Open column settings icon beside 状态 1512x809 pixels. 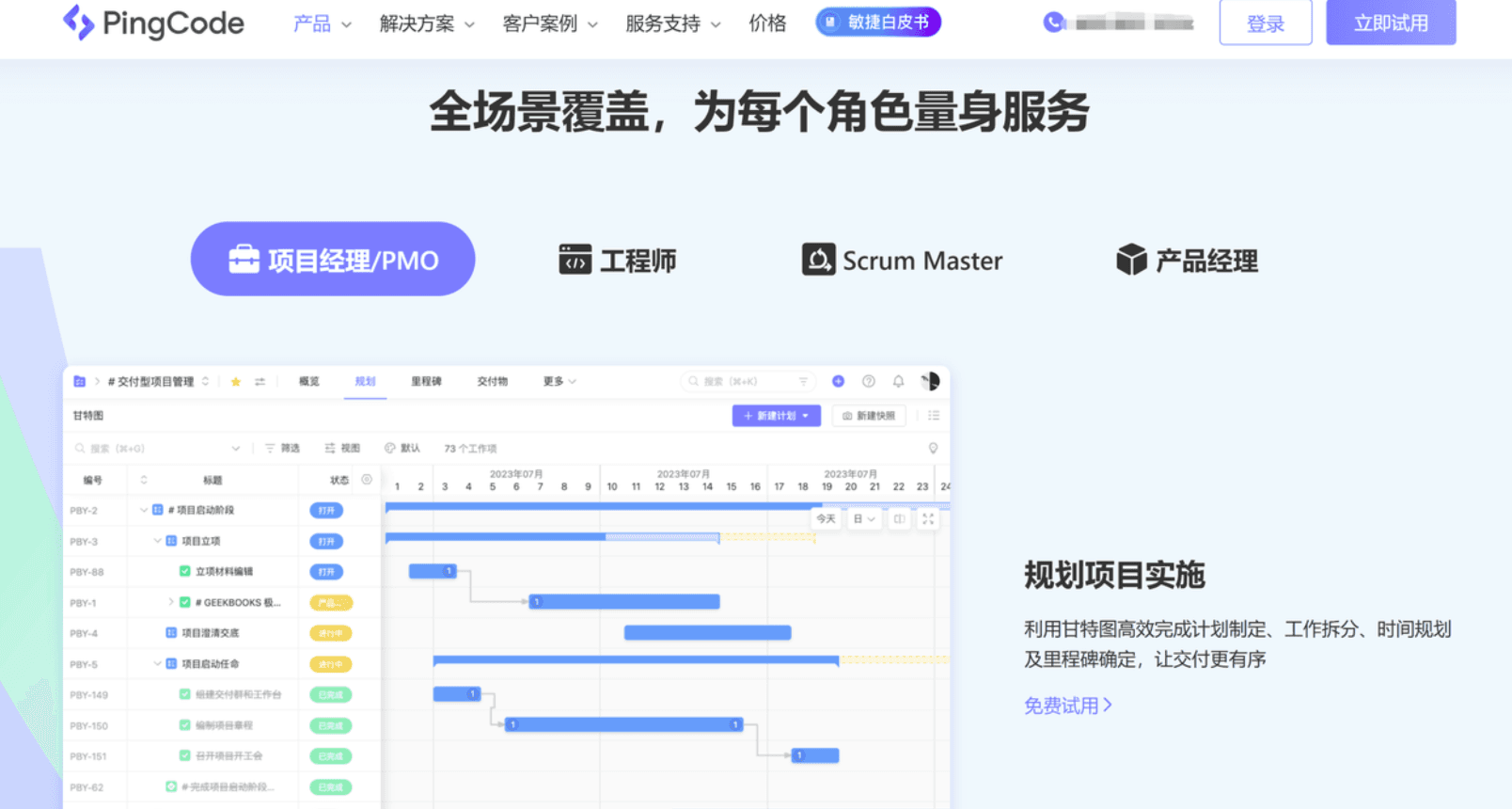(x=367, y=480)
